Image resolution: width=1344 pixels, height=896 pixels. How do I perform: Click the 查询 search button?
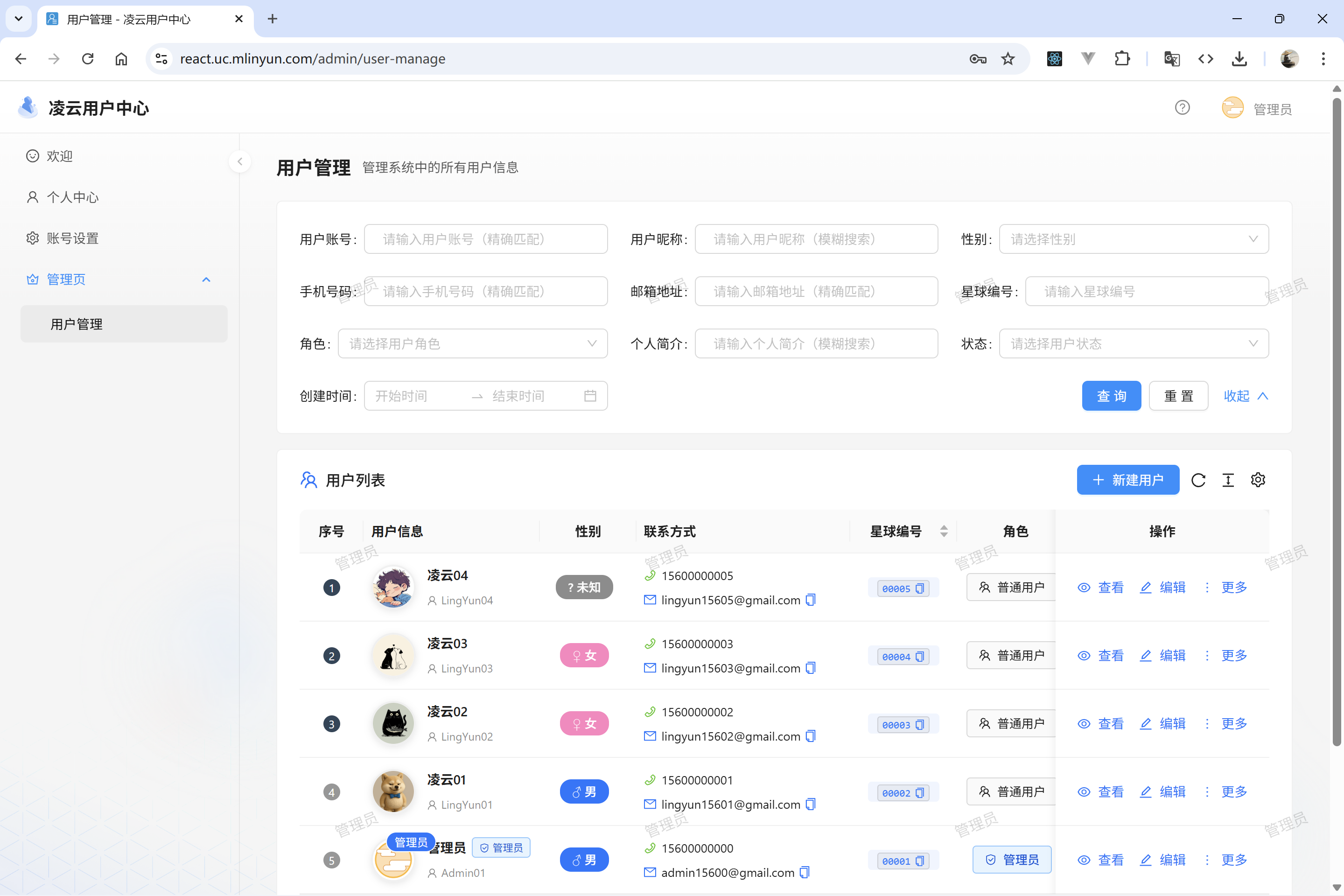1111,395
